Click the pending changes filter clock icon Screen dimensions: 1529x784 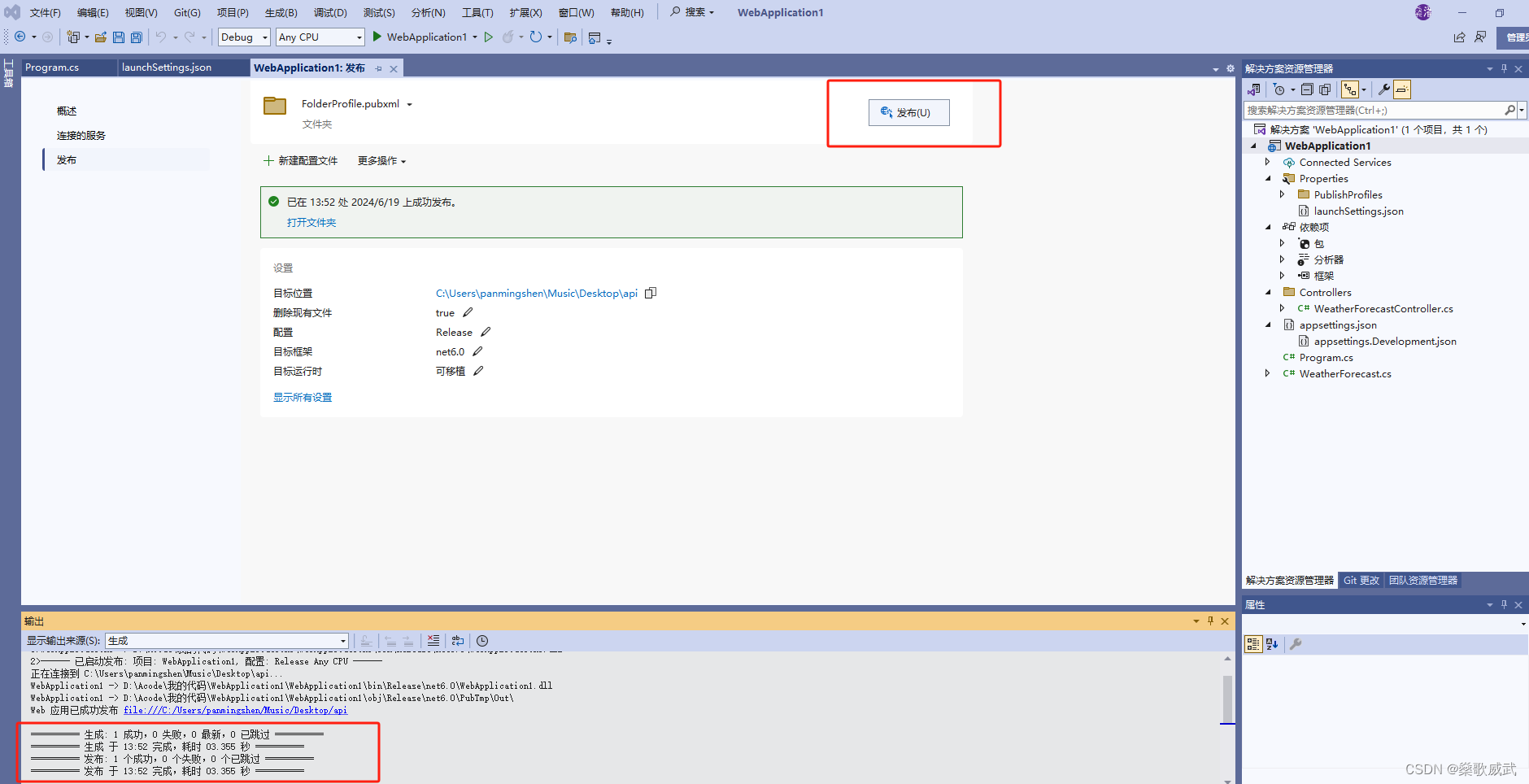coord(1279,89)
